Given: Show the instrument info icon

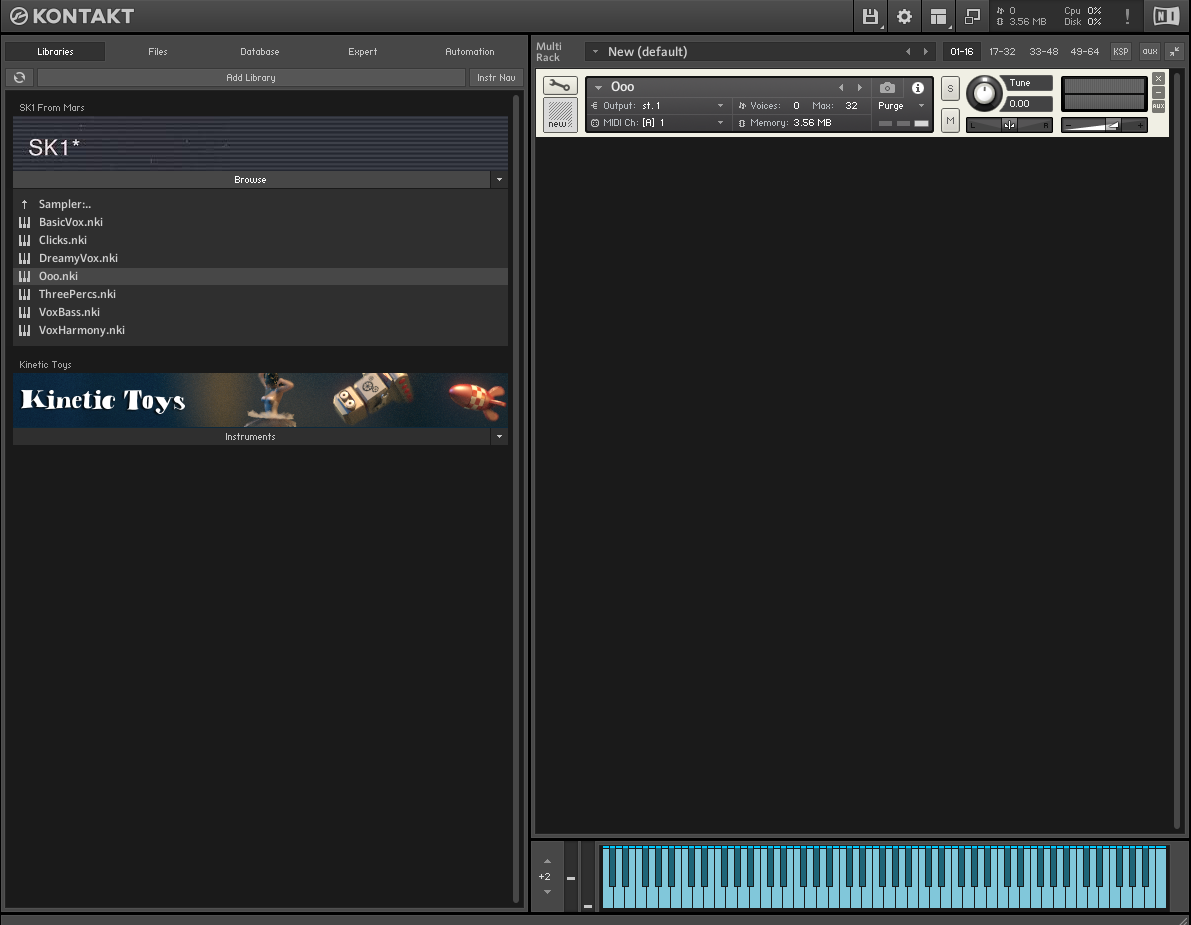Looking at the screenshot, I should point(918,87).
